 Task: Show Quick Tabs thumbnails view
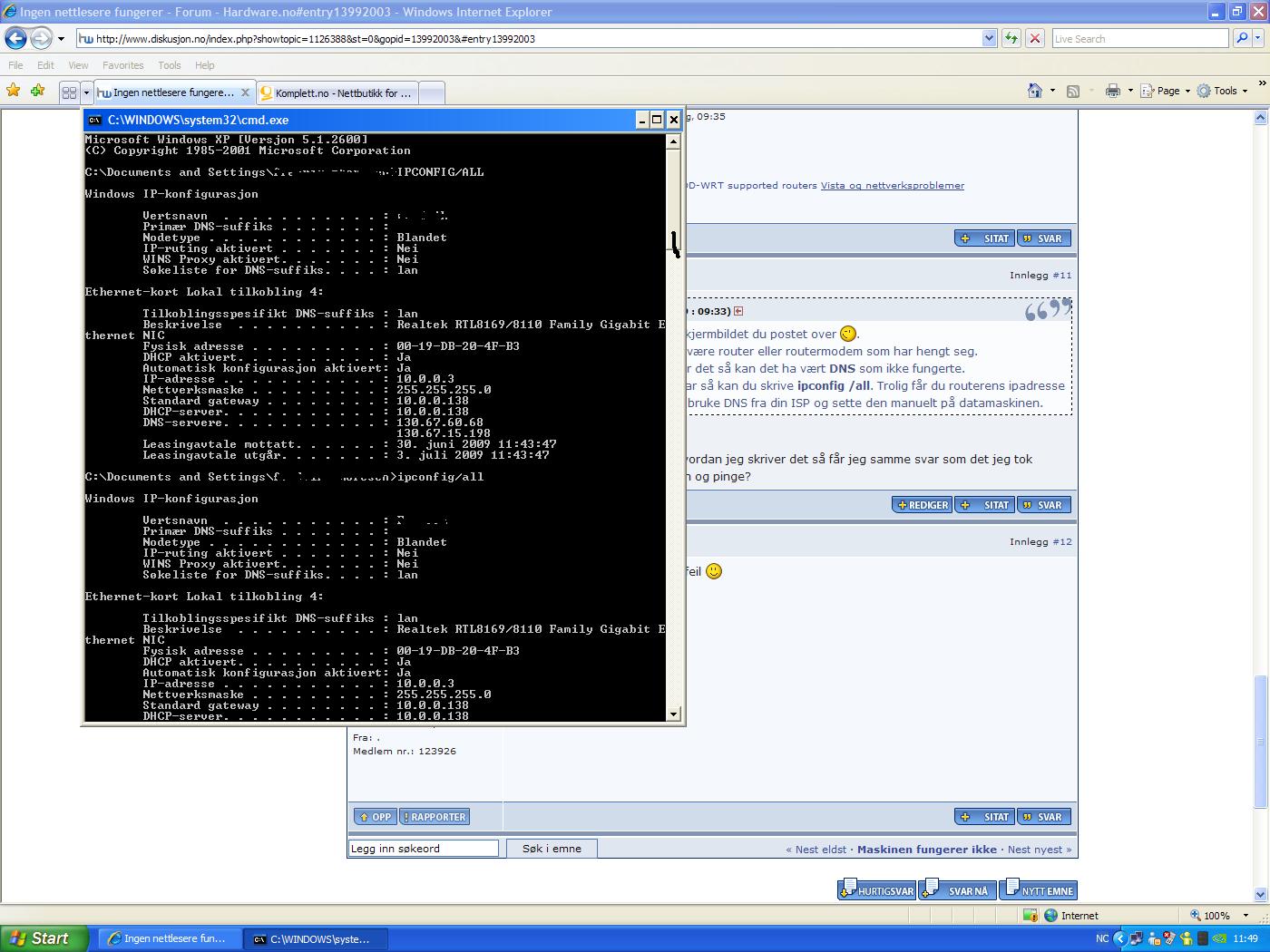69,92
